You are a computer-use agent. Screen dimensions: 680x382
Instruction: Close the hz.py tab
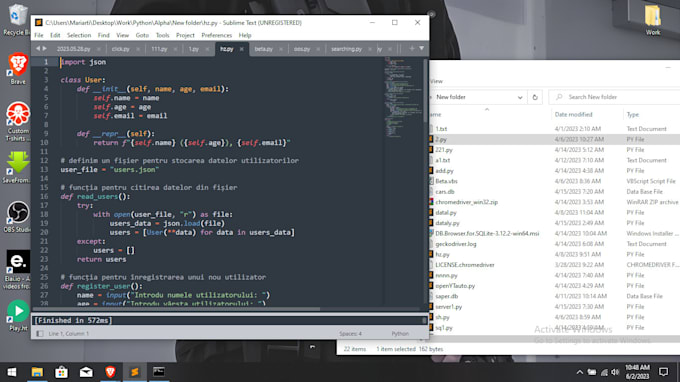tap(242, 49)
